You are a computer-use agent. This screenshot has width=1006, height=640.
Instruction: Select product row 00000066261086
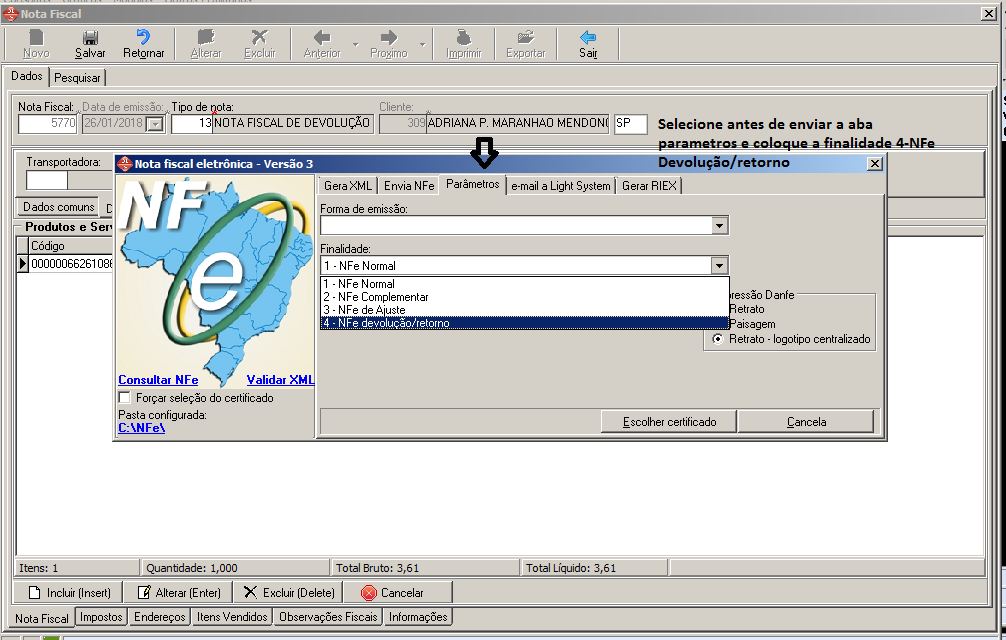click(71, 264)
